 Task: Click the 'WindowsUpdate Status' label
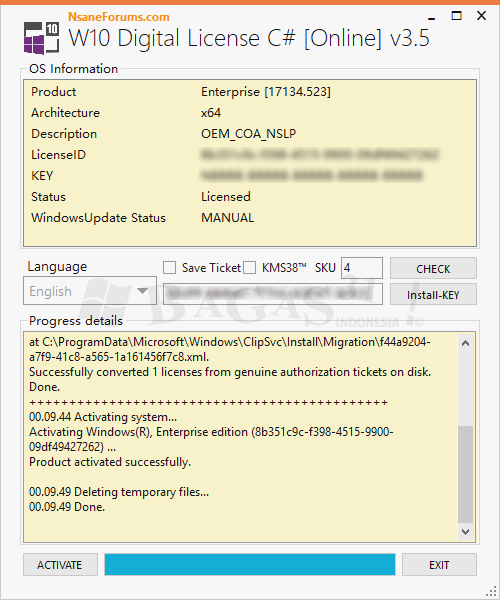(99, 218)
